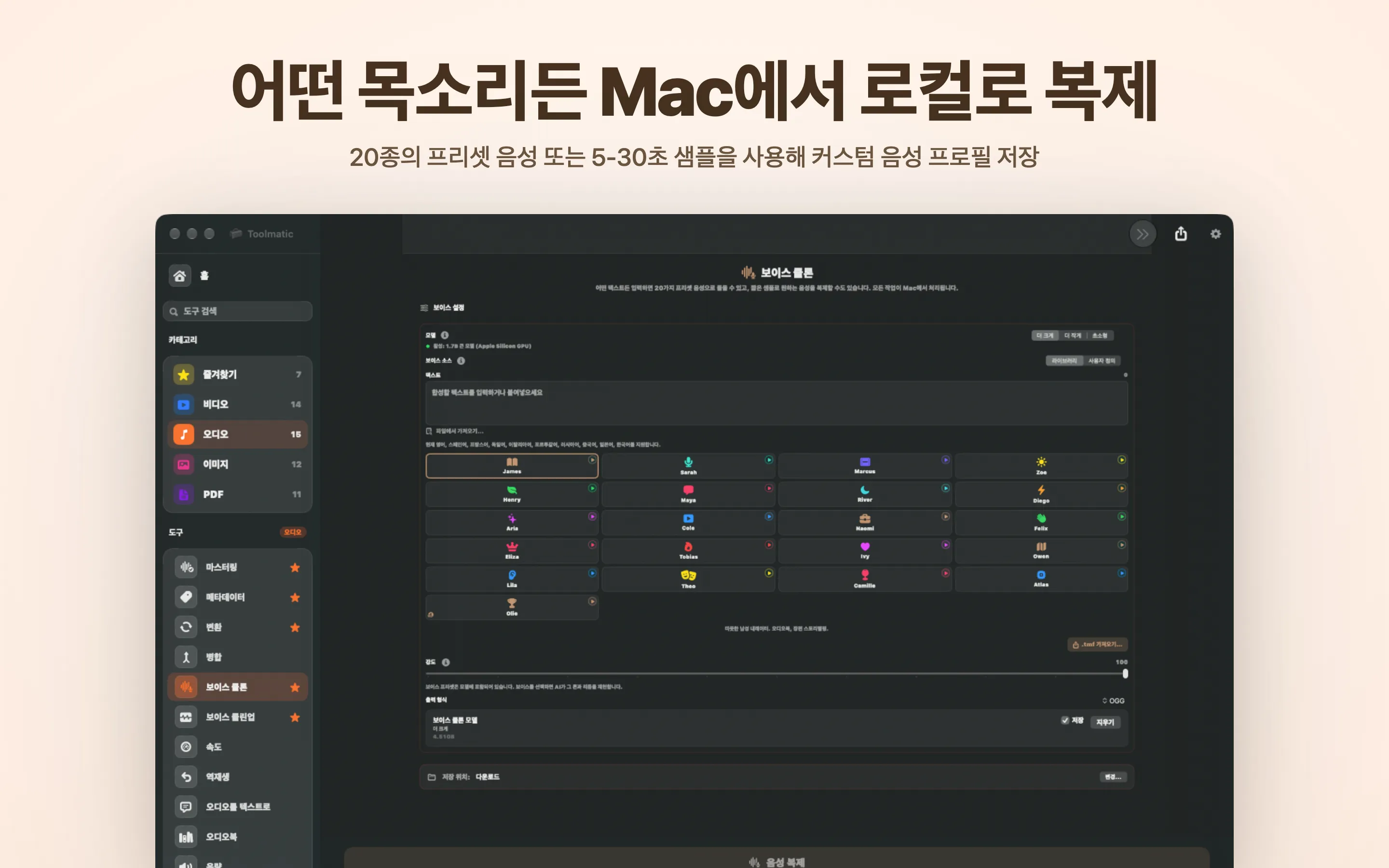Click 파일에서 가져오기 import link
Screen dimensions: 1389x868
[x=455, y=431]
